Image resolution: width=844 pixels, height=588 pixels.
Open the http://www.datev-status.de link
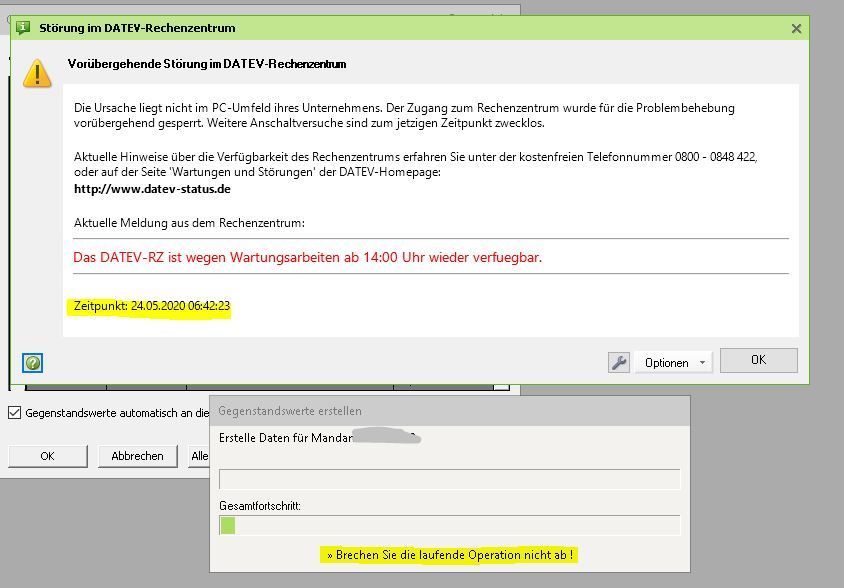coord(152,189)
